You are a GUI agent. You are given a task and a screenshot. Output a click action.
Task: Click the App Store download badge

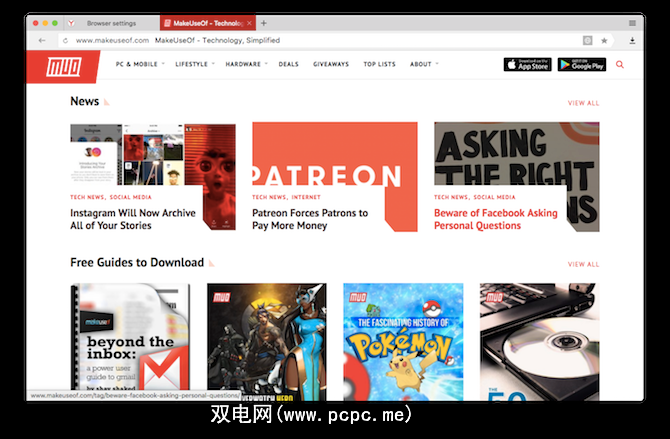527,65
